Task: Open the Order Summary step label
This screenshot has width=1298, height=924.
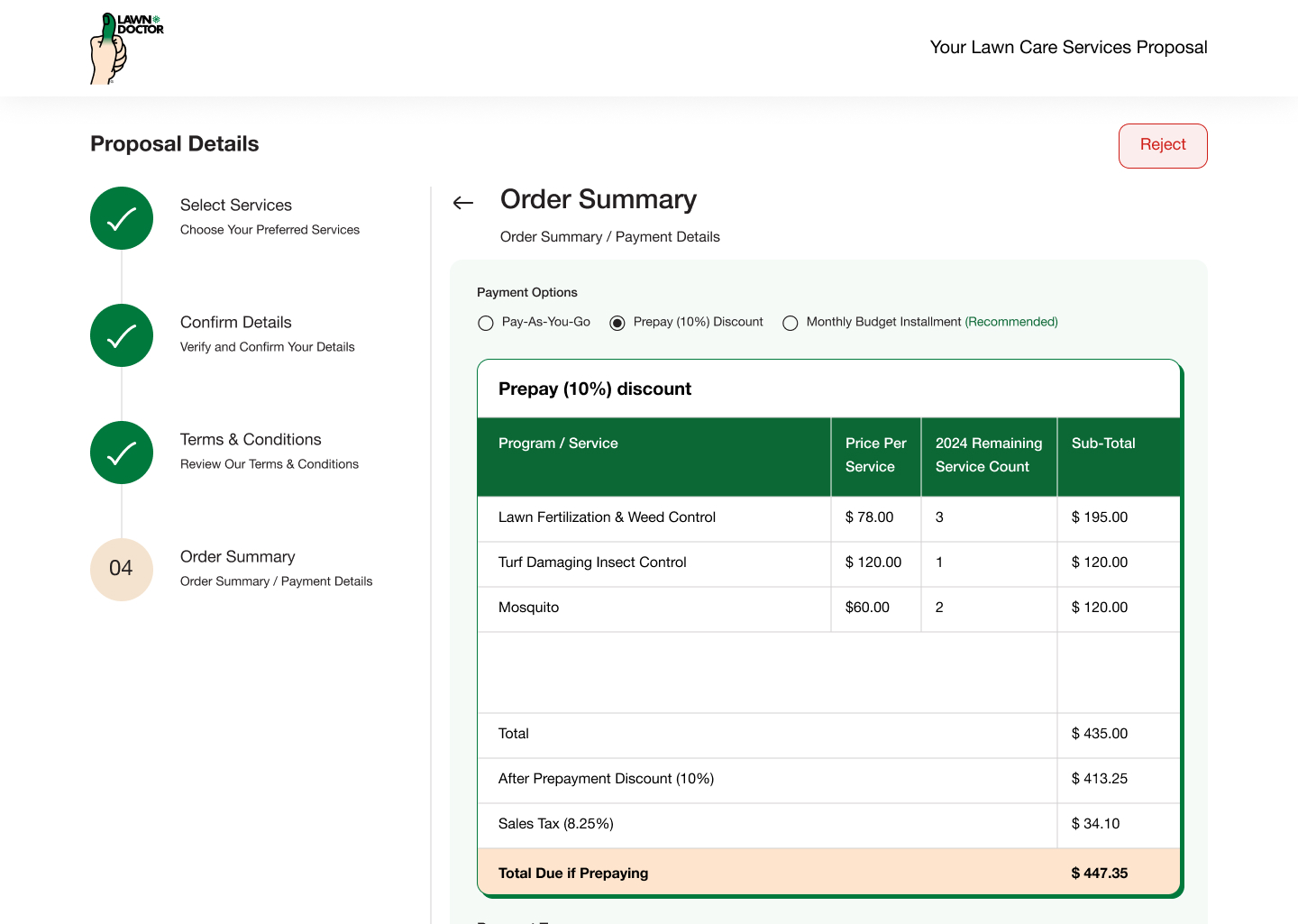Action: pos(238,557)
